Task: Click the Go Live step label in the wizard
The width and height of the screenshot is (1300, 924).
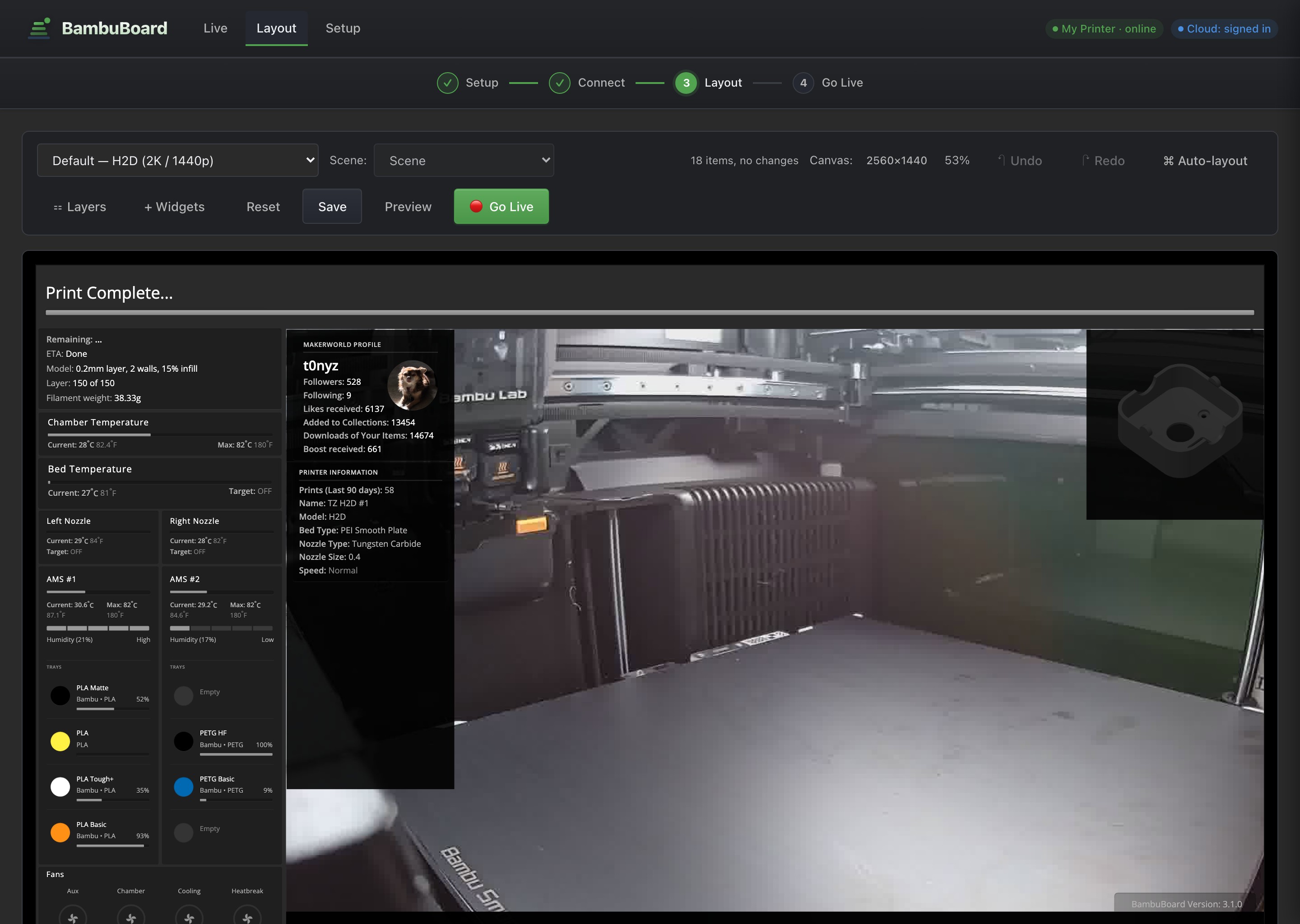Action: click(842, 83)
